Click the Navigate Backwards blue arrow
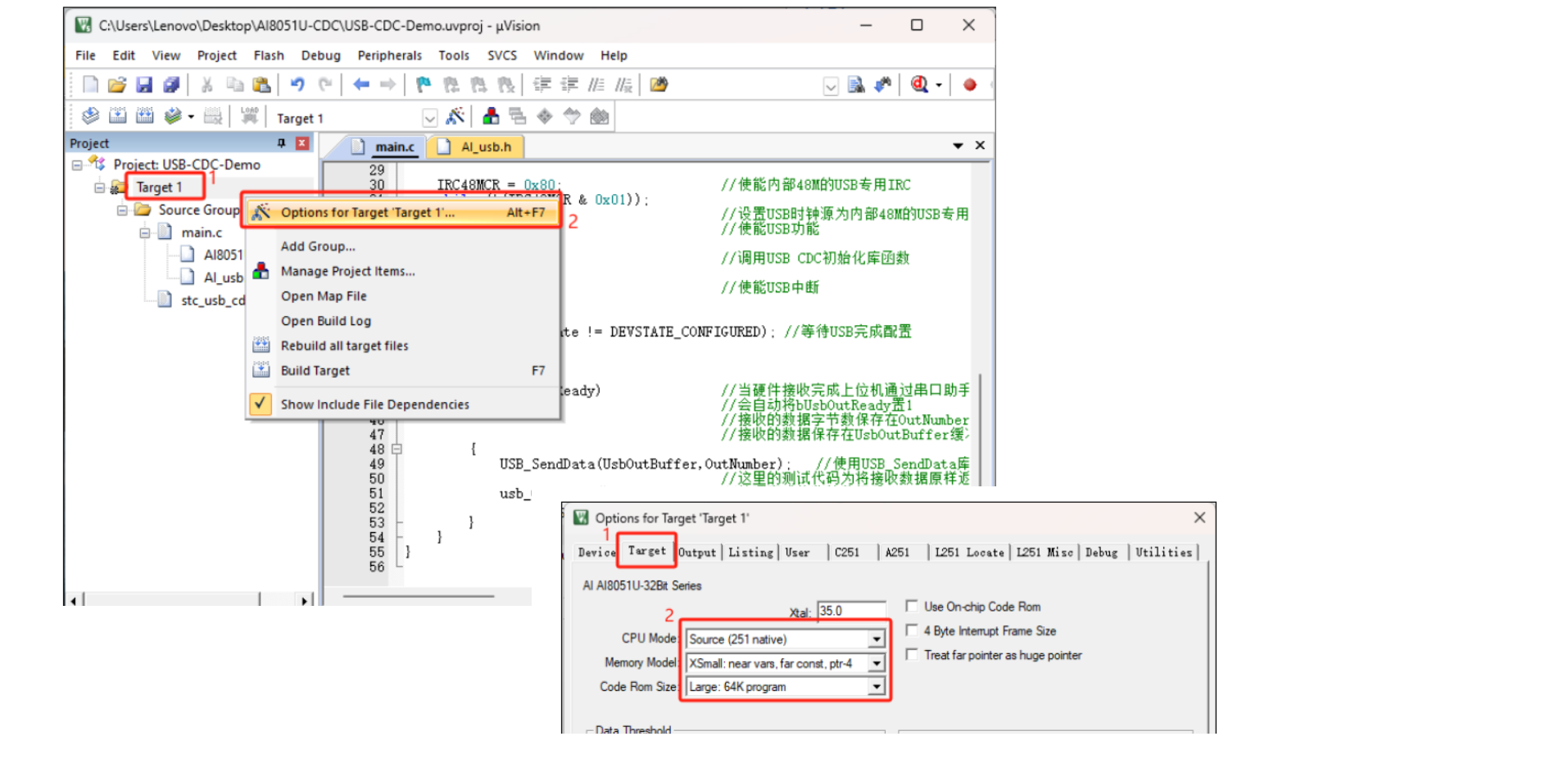Viewport: 1568px width, 759px height. [x=361, y=84]
